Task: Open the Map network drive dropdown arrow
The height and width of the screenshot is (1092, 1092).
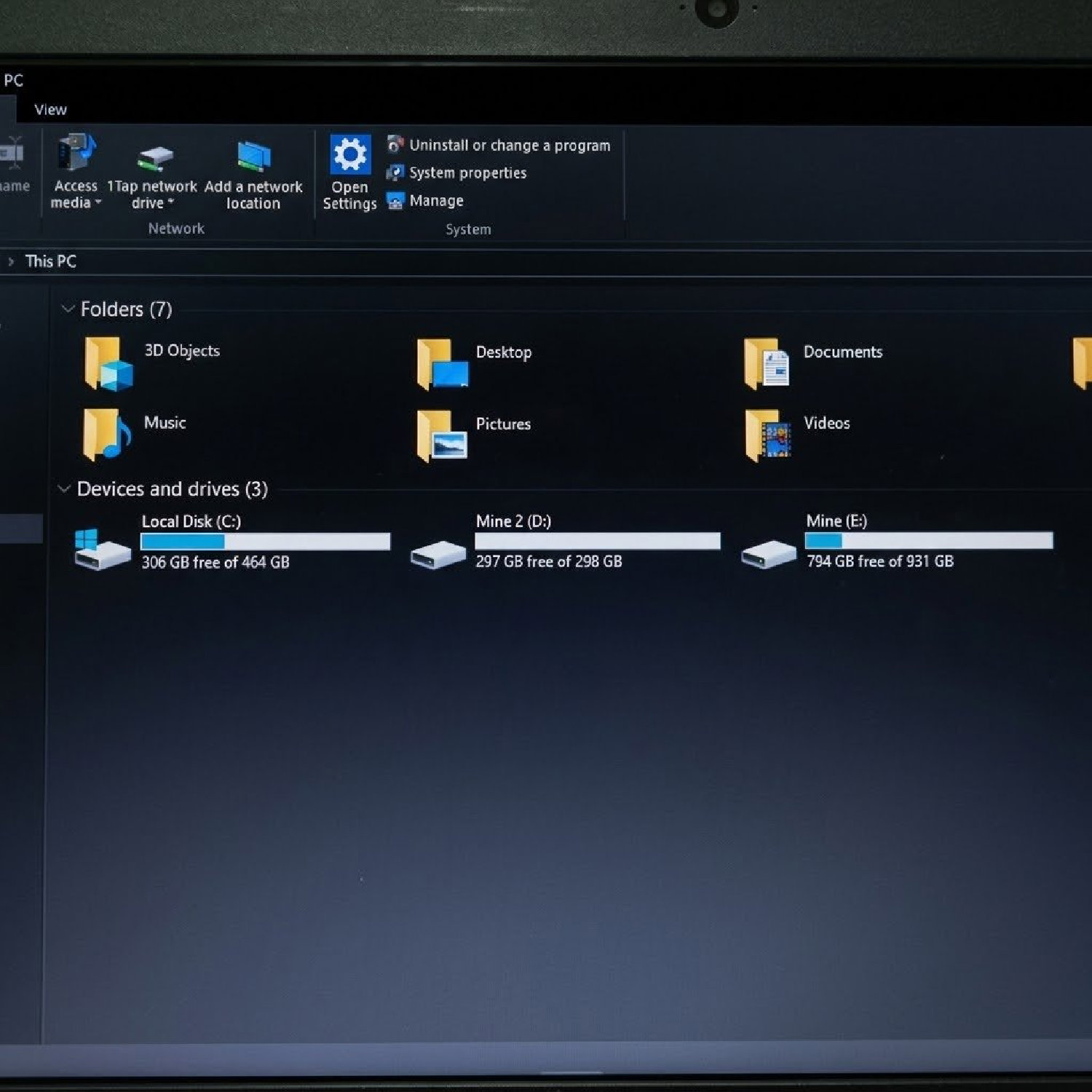Action: pyautogui.click(x=170, y=203)
